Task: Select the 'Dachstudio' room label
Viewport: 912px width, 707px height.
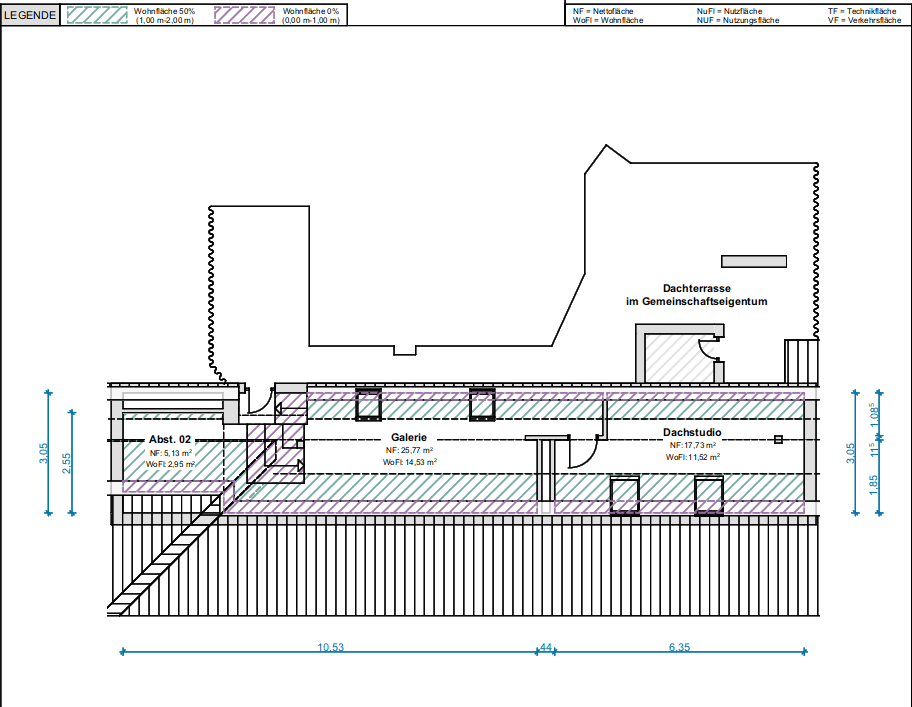Action: [x=692, y=433]
